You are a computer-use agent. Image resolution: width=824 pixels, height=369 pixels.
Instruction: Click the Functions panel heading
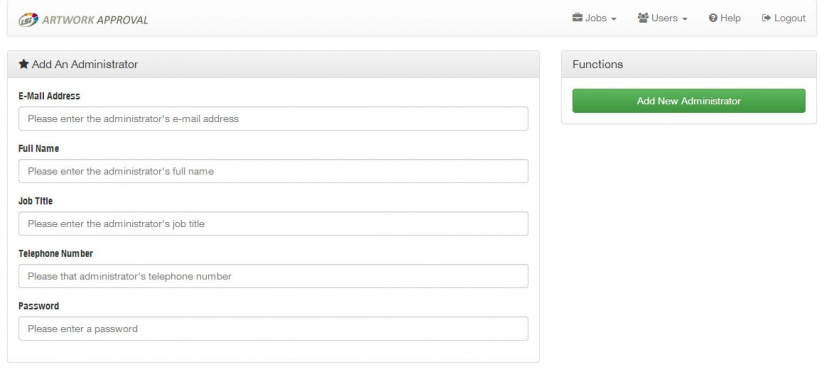pyautogui.click(x=598, y=64)
